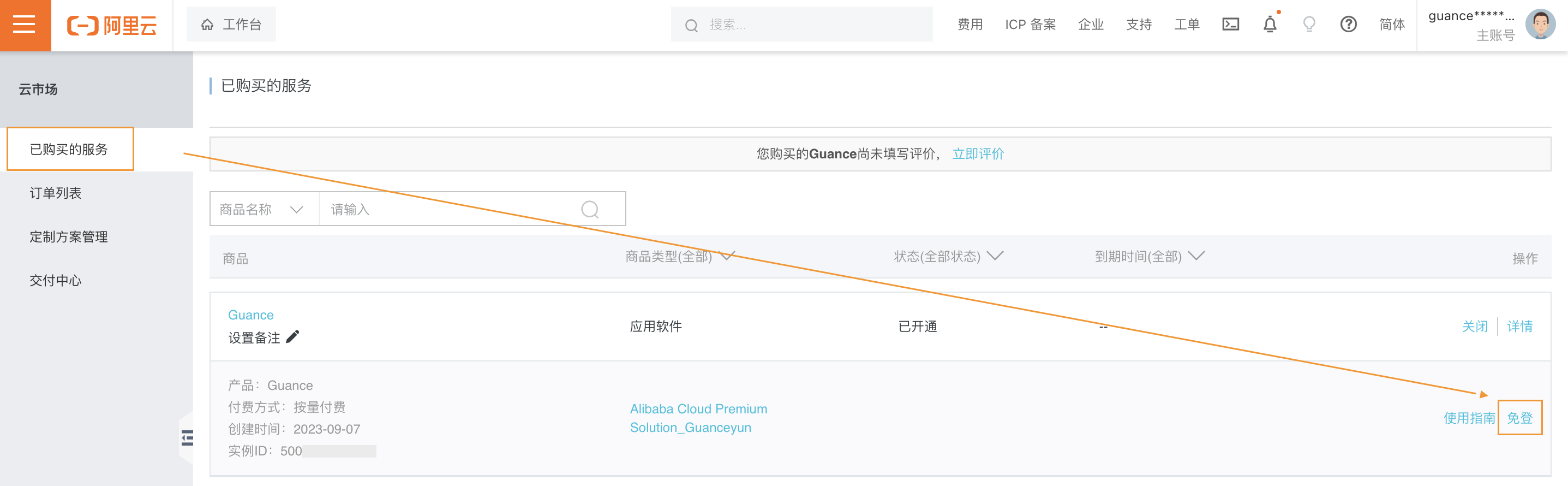
Task: Switch language via 简体
Action: (1391, 25)
